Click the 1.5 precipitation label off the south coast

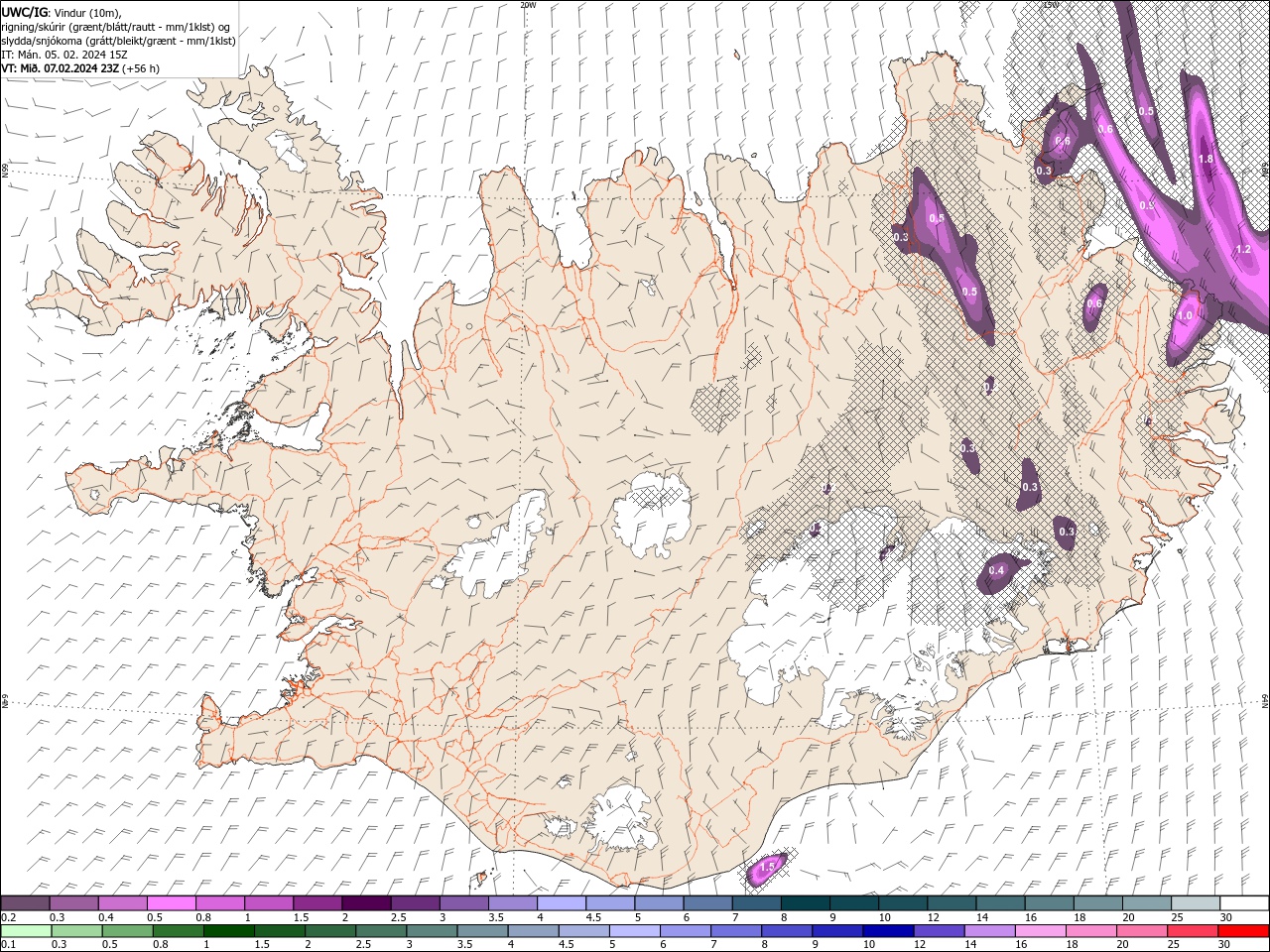pos(767,868)
